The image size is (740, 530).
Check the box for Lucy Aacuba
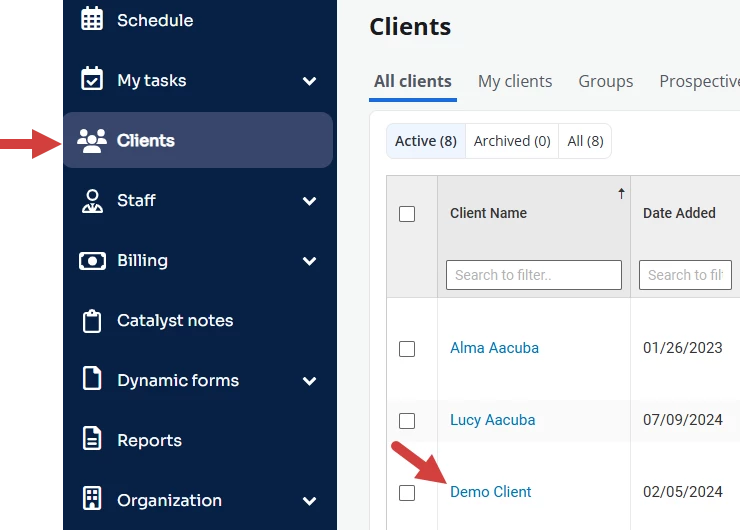pos(407,421)
